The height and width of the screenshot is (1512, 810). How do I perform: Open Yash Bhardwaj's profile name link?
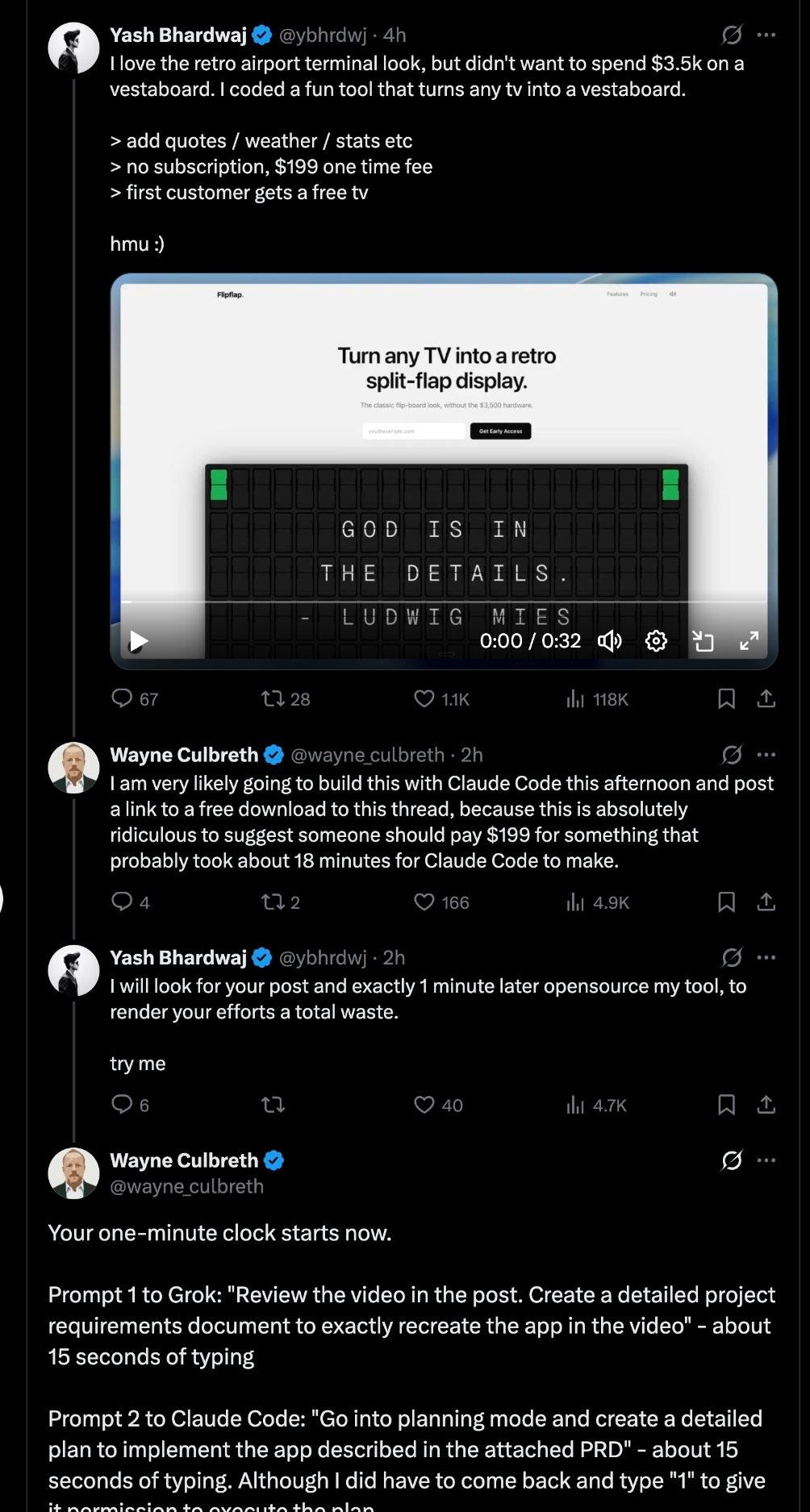[x=178, y=35]
